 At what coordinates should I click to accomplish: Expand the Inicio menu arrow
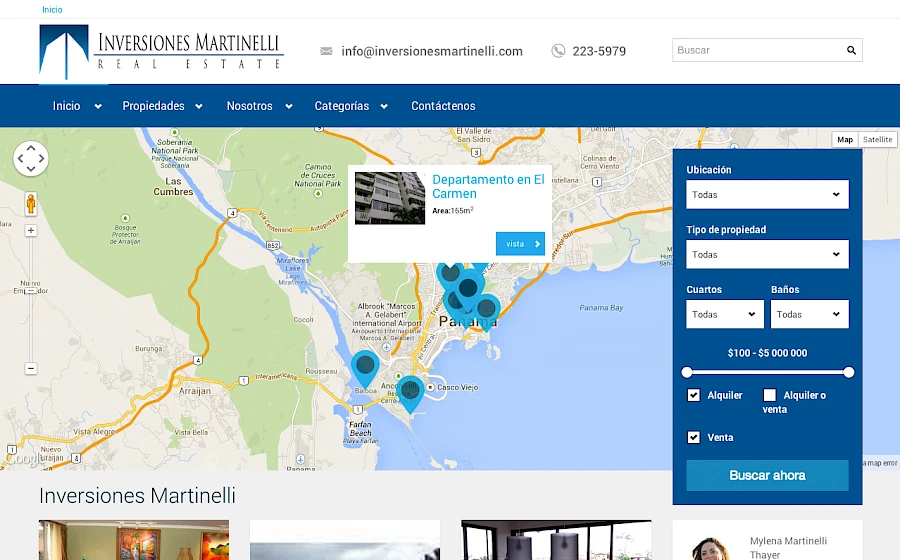[98, 106]
